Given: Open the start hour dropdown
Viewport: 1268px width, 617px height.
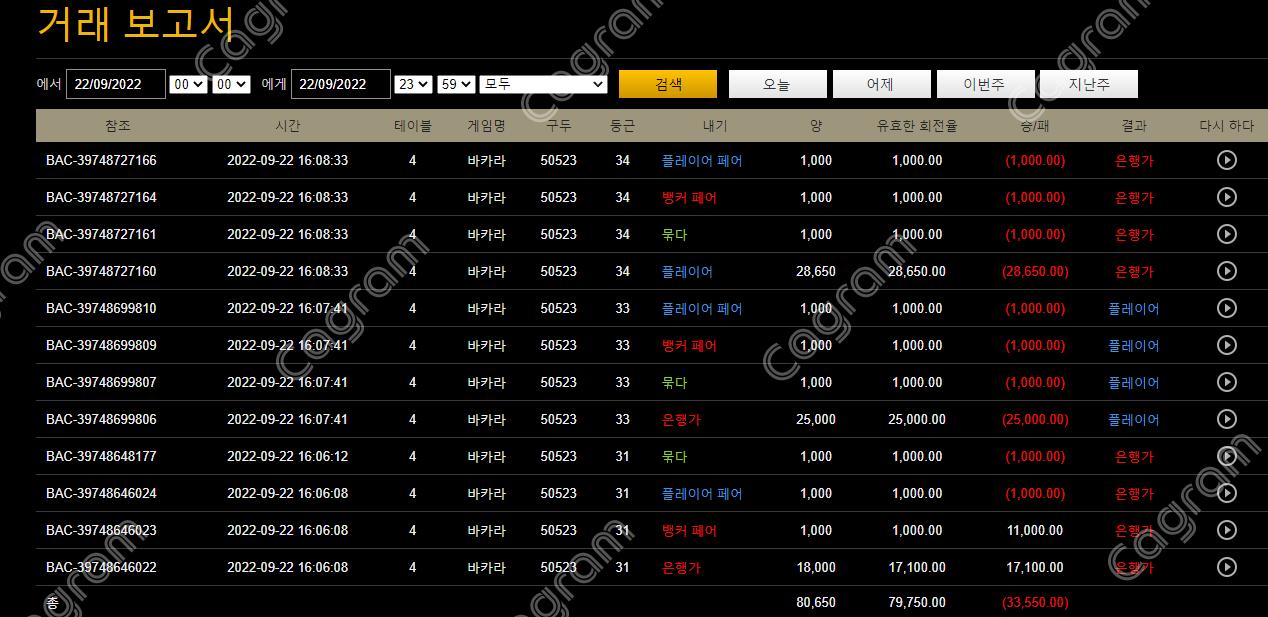Looking at the screenshot, I should tap(189, 84).
